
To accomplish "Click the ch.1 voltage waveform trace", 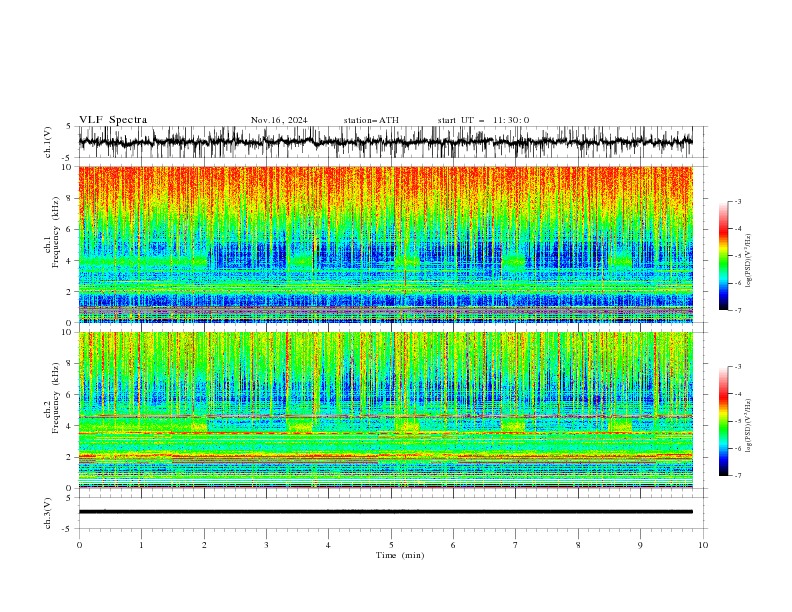I will (x=385, y=142).
